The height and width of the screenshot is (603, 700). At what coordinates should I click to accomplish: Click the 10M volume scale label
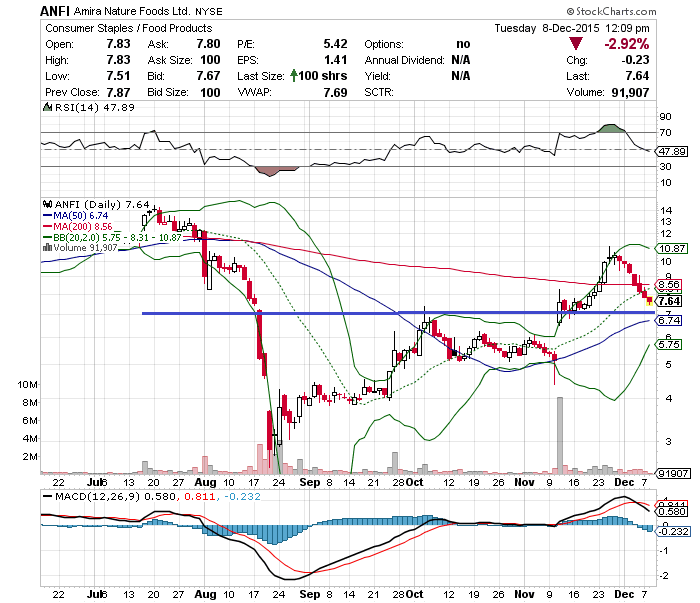click(x=27, y=384)
